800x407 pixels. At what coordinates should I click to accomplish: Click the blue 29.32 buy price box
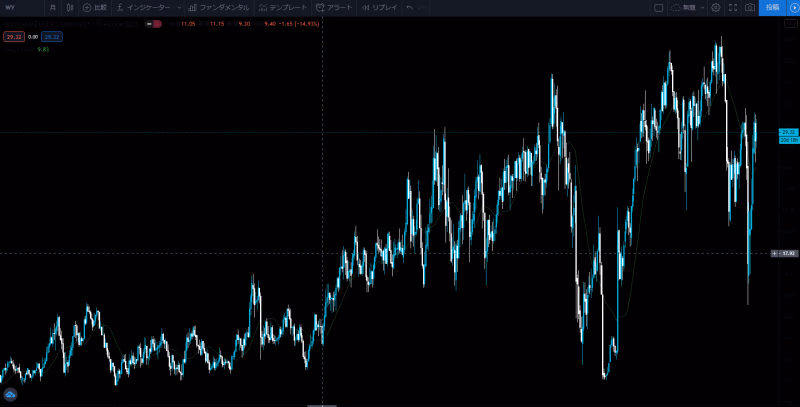50,36
